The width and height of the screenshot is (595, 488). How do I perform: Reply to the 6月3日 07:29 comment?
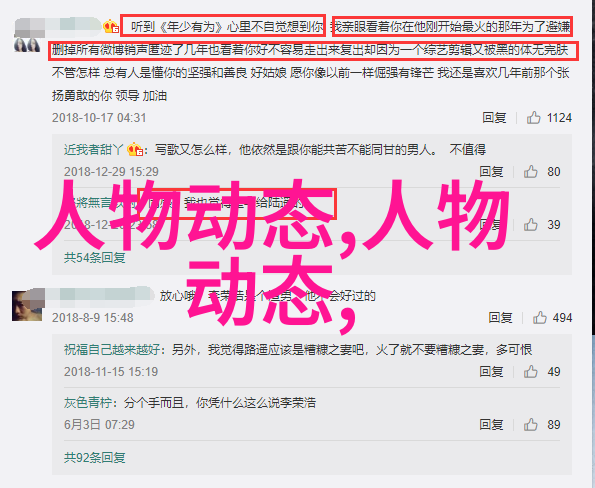(491, 425)
